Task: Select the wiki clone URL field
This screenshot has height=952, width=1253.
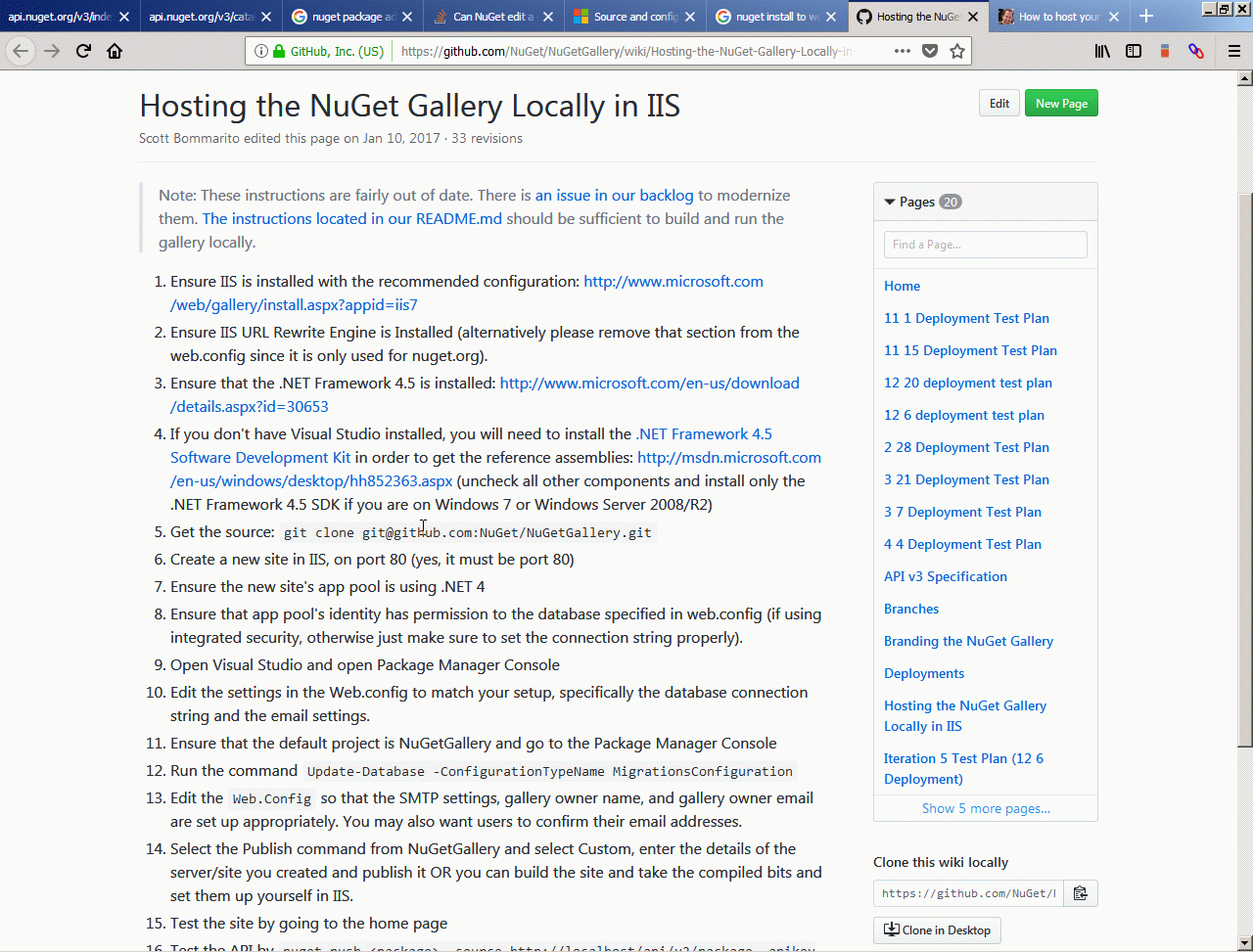Action: pyautogui.click(x=968, y=893)
